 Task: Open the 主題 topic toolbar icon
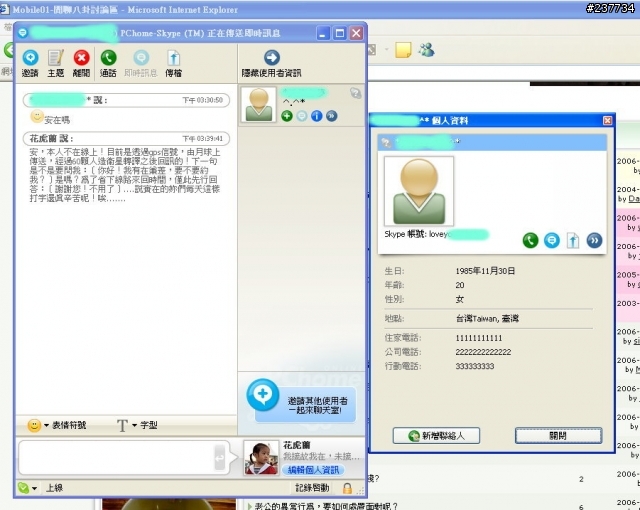click(x=56, y=58)
